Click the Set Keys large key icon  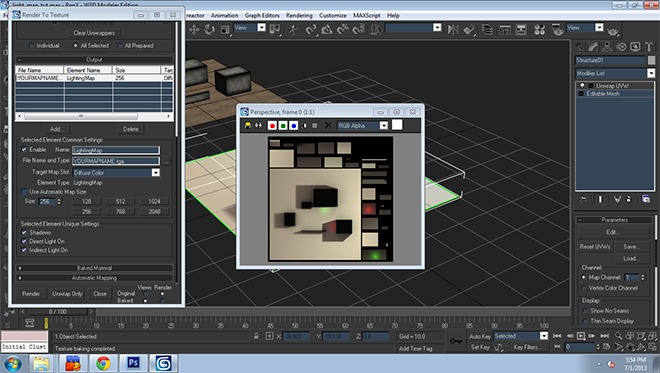point(456,341)
